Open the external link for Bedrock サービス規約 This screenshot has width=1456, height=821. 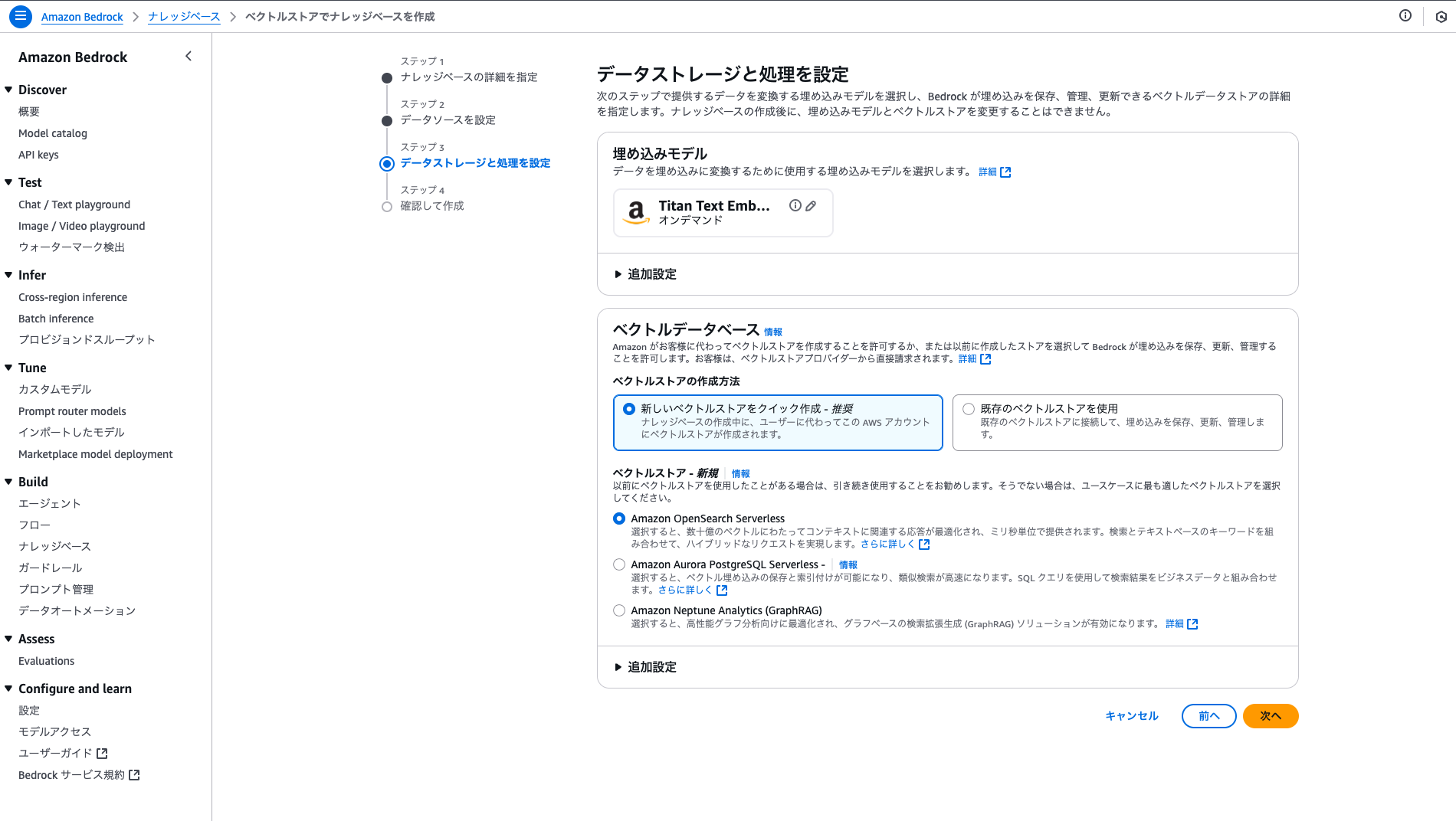pyautogui.click(x=134, y=774)
